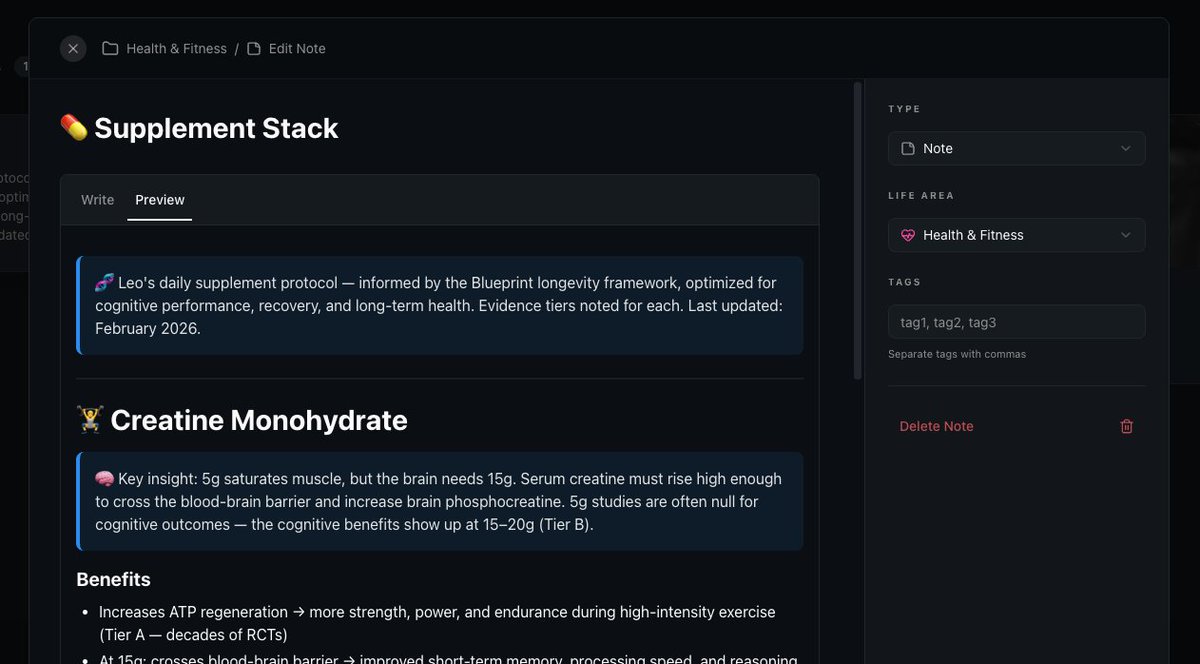Click the weightlifter emoji by Creatine Monohydrate
This screenshot has height=664, width=1200.
[x=90, y=419]
